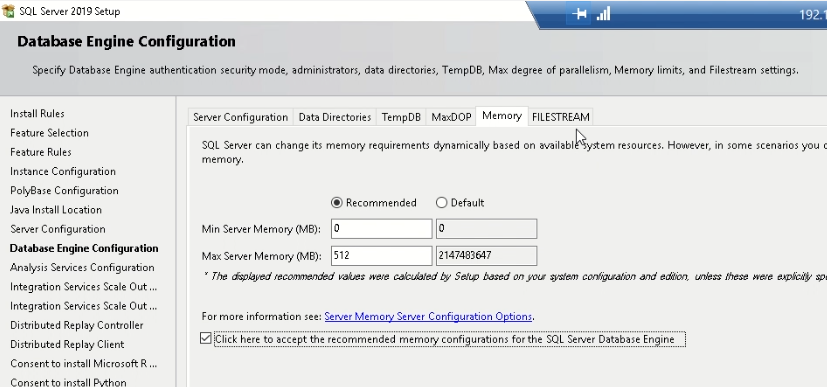The height and width of the screenshot is (387, 827).
Task: Click PolyBase Configuration step
Action: point(64,190)
